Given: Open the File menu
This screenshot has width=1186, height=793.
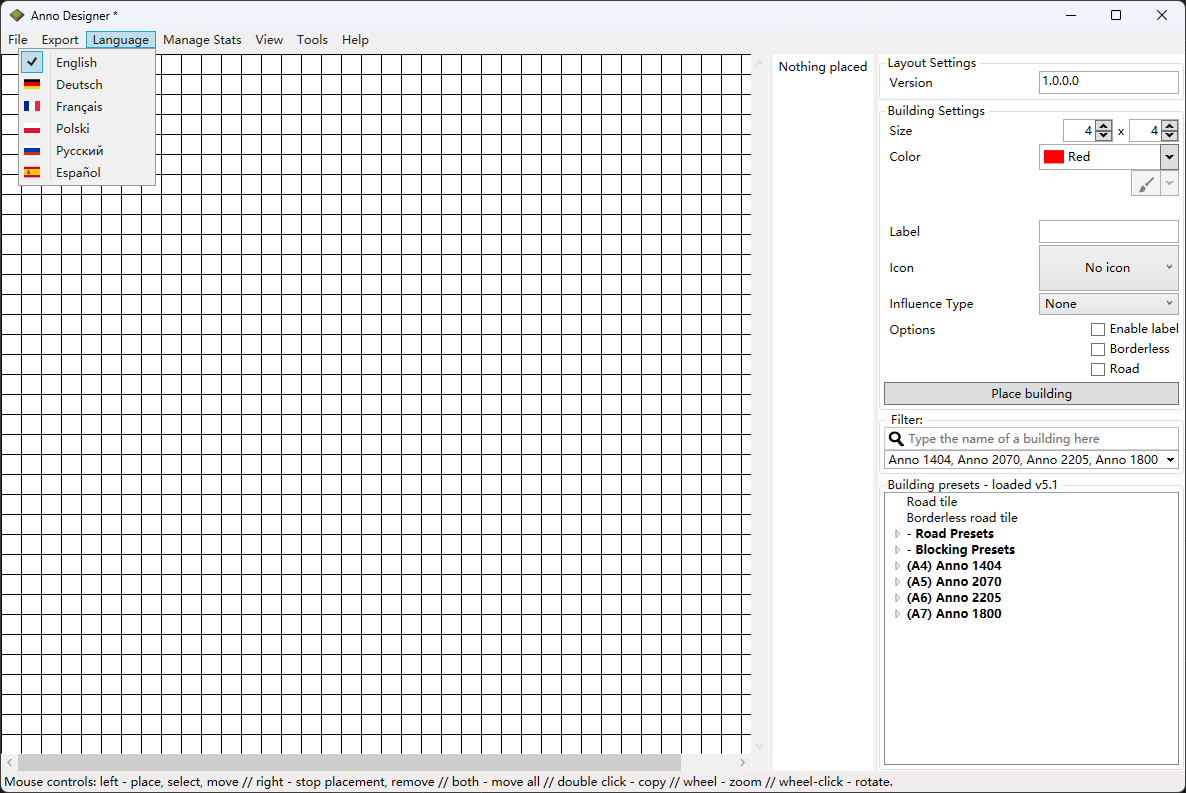Looking at the screenshot, I should point(17,40).
